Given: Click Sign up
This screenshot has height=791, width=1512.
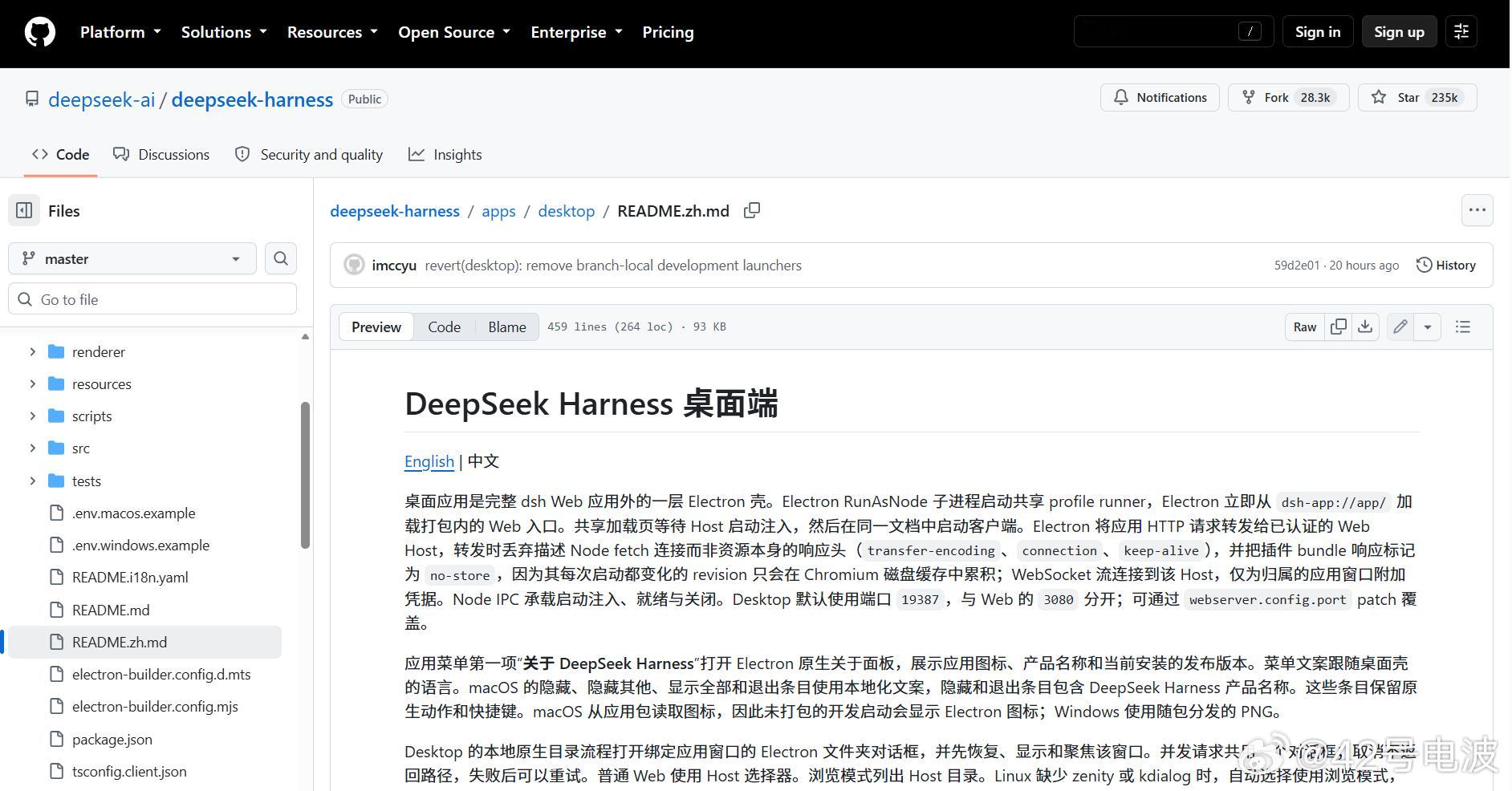Looking at the screenshot, I should 1399,32.
